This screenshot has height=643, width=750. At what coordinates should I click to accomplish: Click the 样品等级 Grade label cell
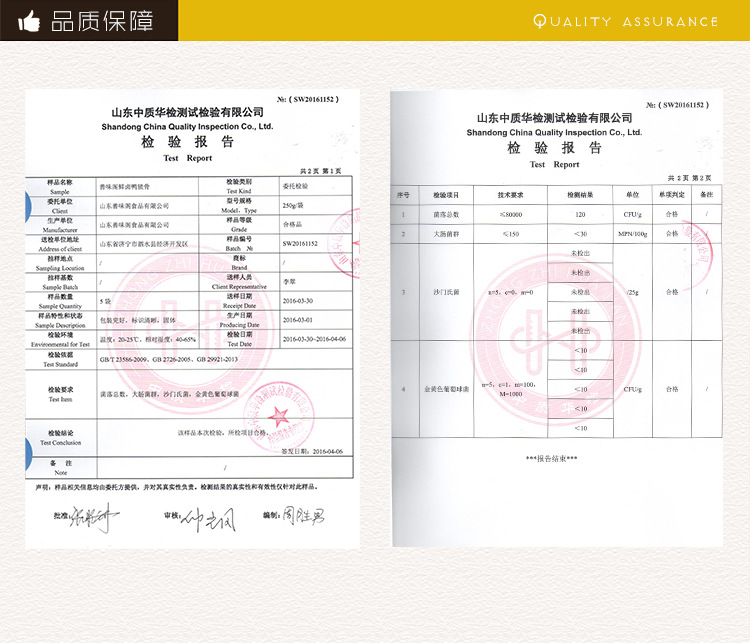coord(239,225)
